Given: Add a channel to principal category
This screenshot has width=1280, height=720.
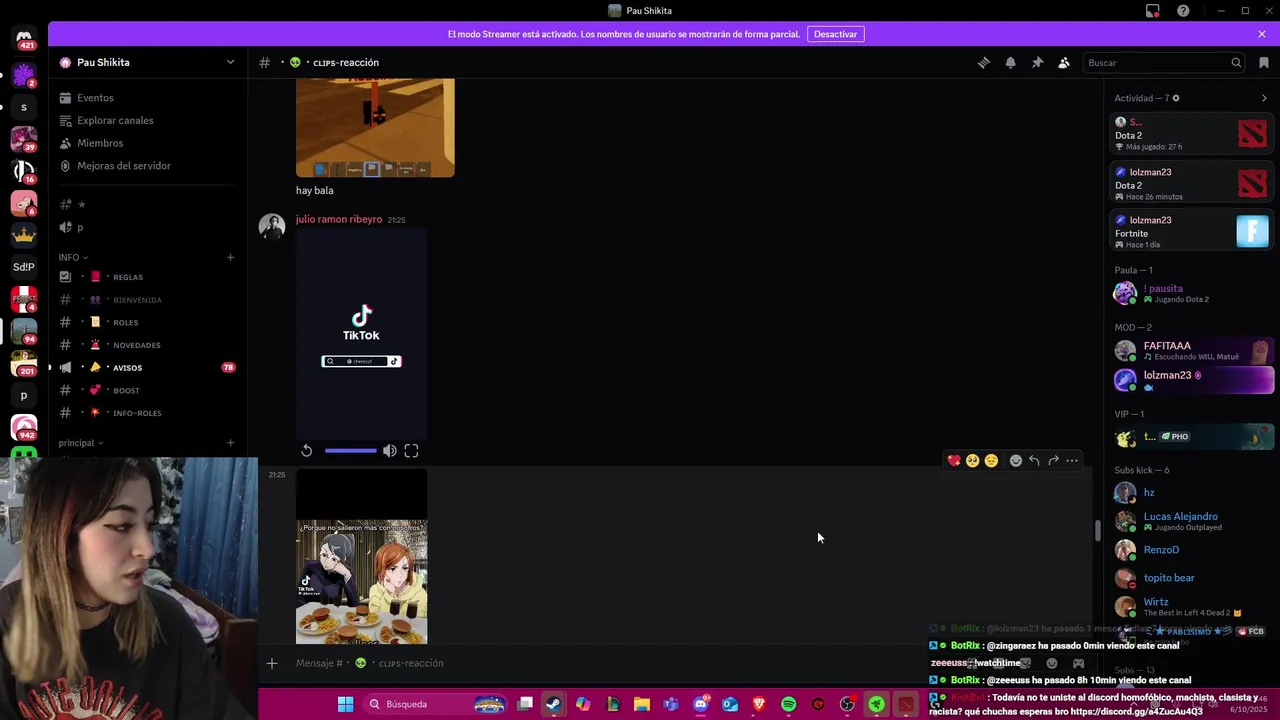Looking at the screenshot, I should pyautogui.click(x=230, y=443).
